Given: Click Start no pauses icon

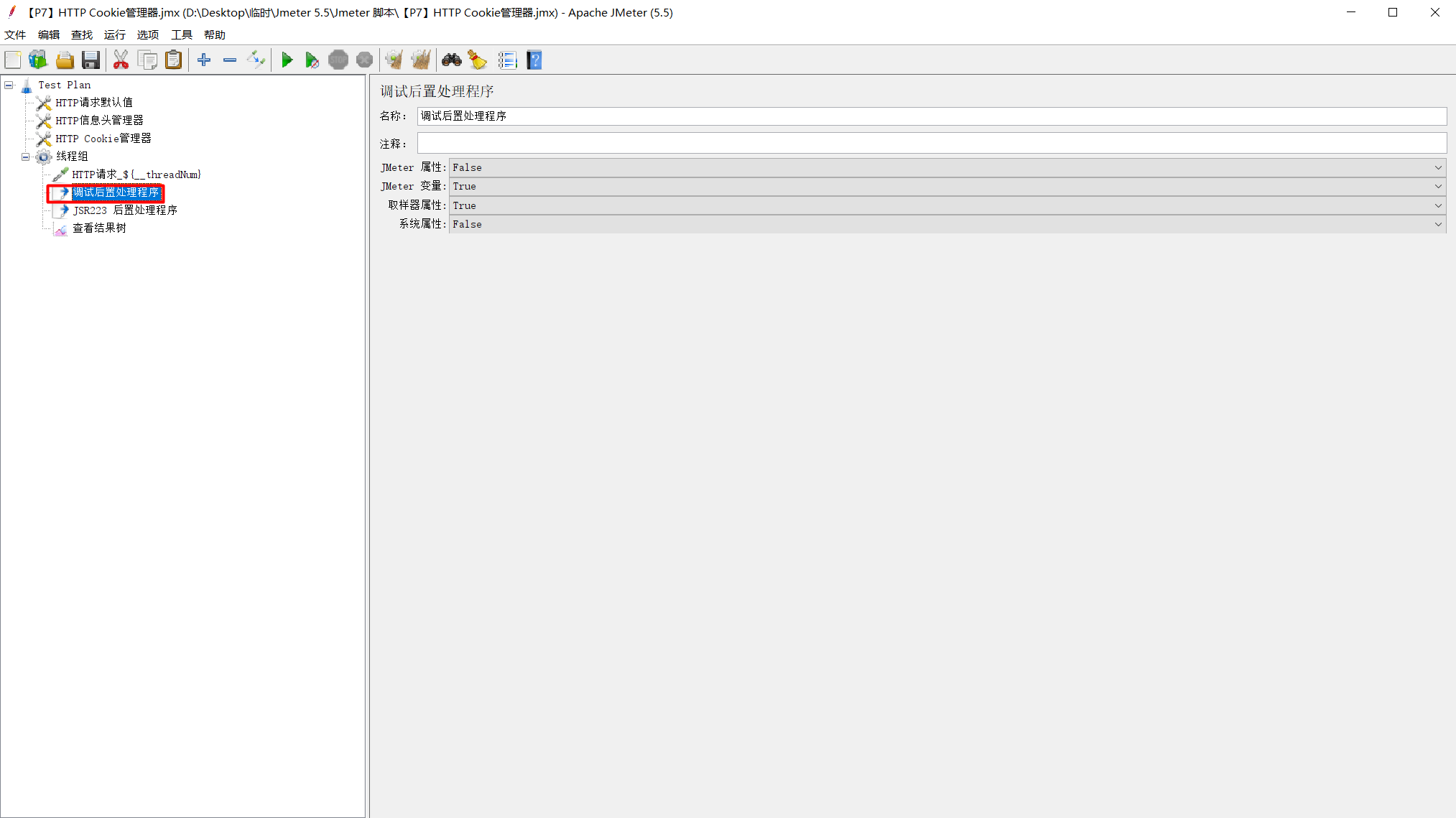Looking at the screenshot, I should pyautogui.click(x=312, y=60).
